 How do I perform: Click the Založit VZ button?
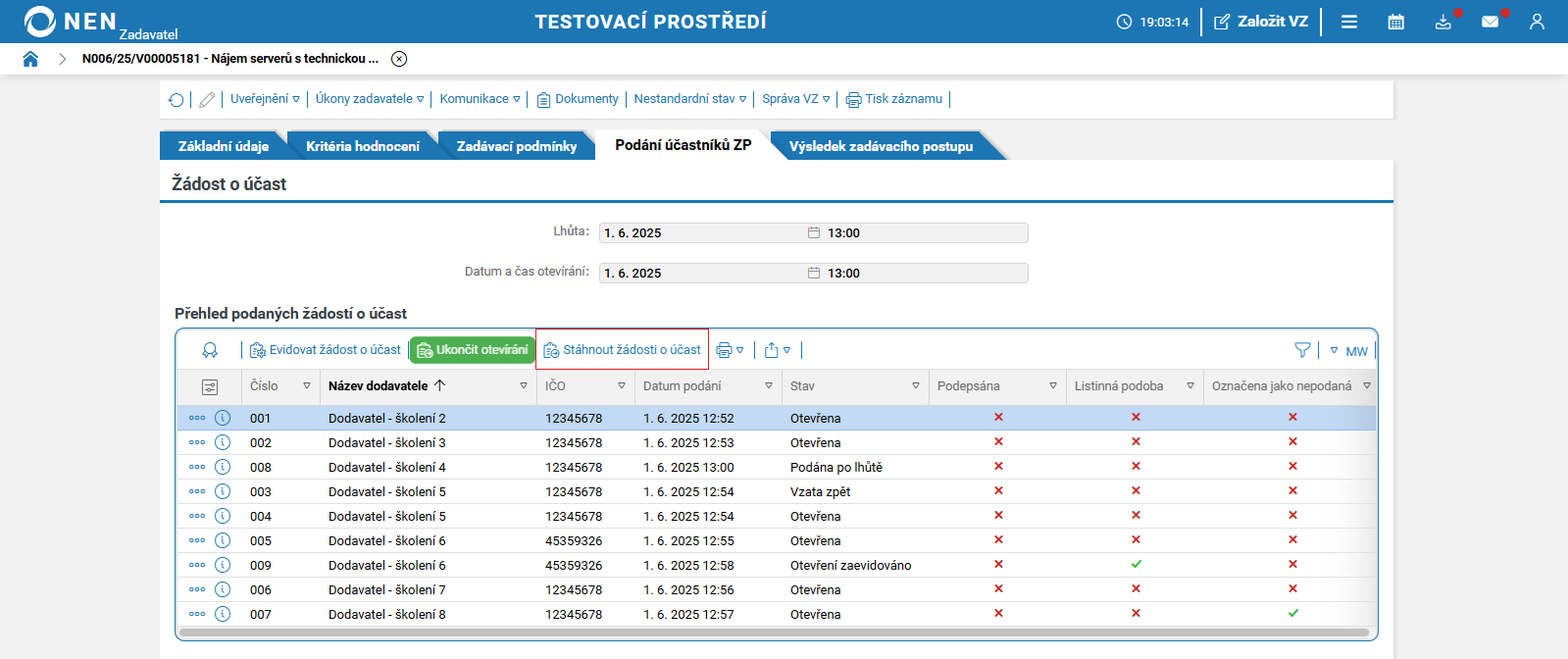point(1261,22)
